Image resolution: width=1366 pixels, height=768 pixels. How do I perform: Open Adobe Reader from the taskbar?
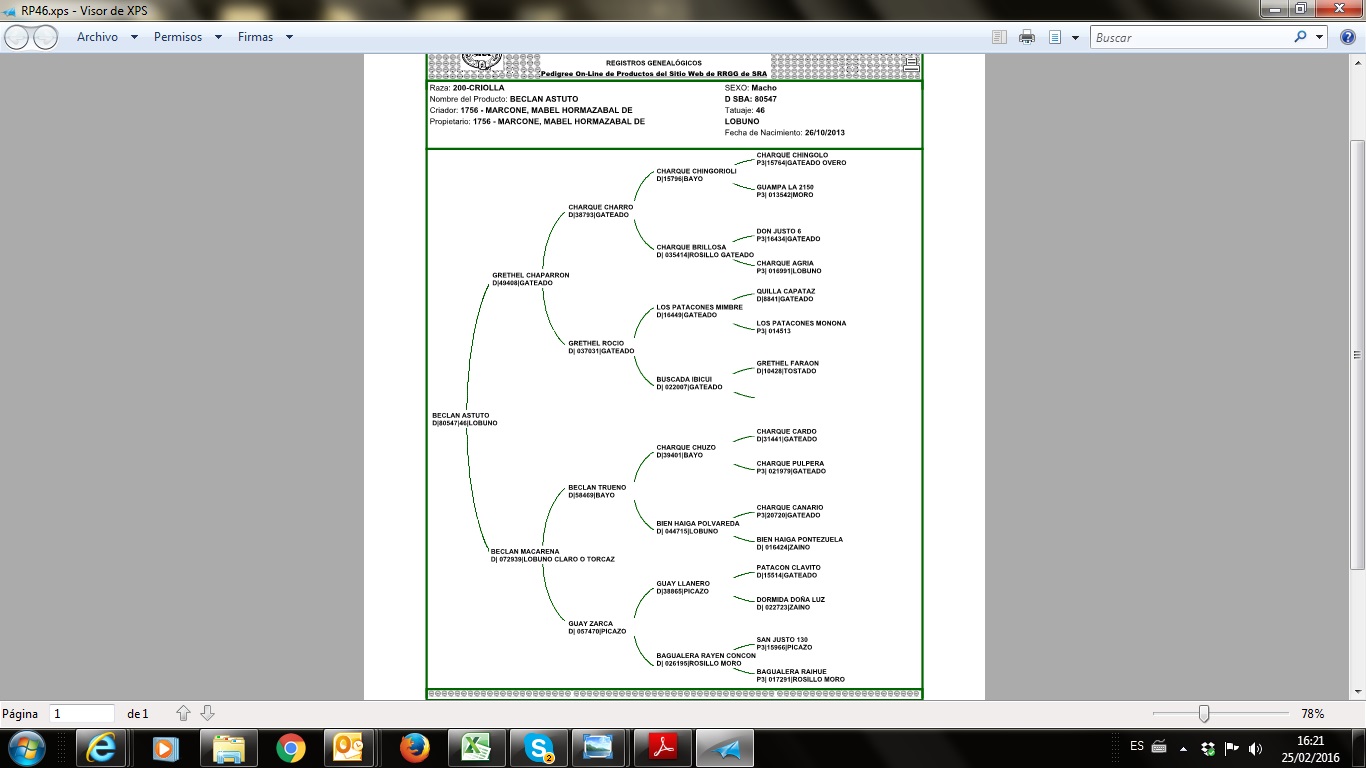pos(664,747)
